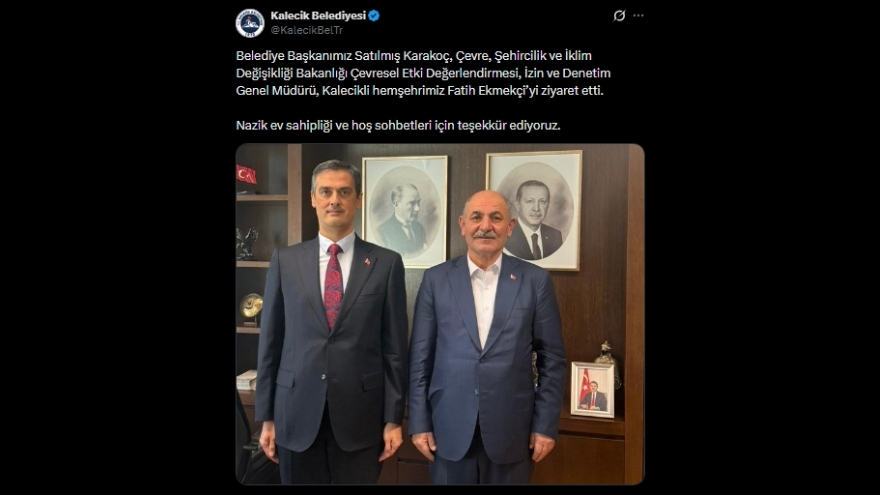Click the tweet paragraph mentioning Satılmış Karakoç

pos(423,73)
